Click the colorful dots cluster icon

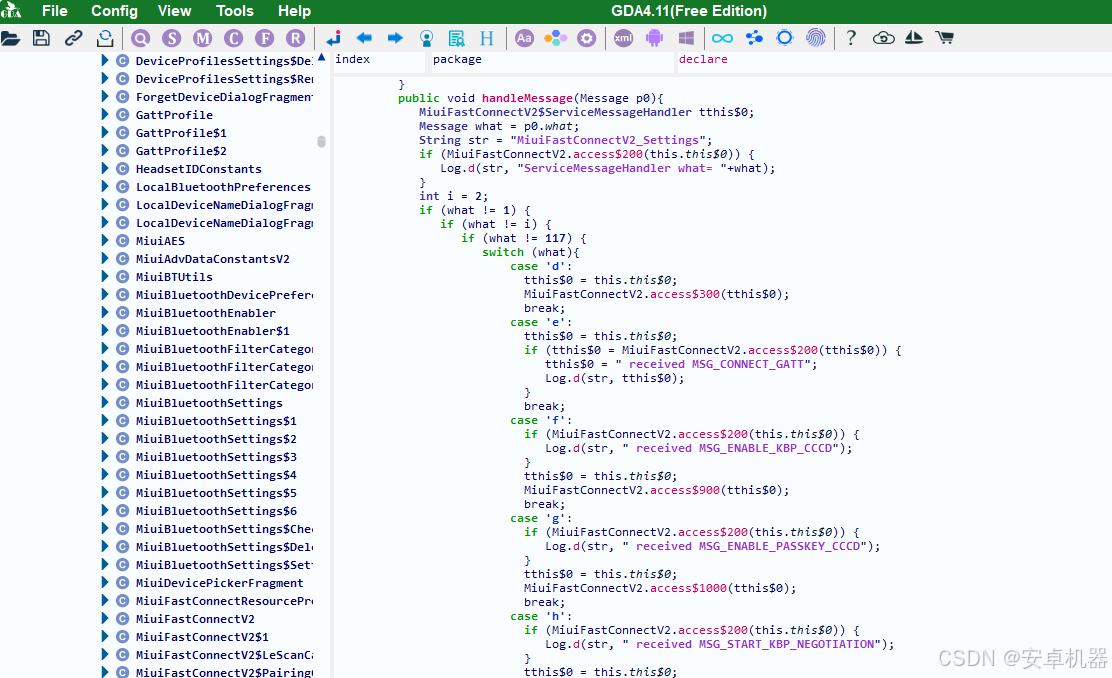click(x=555, y=38)
